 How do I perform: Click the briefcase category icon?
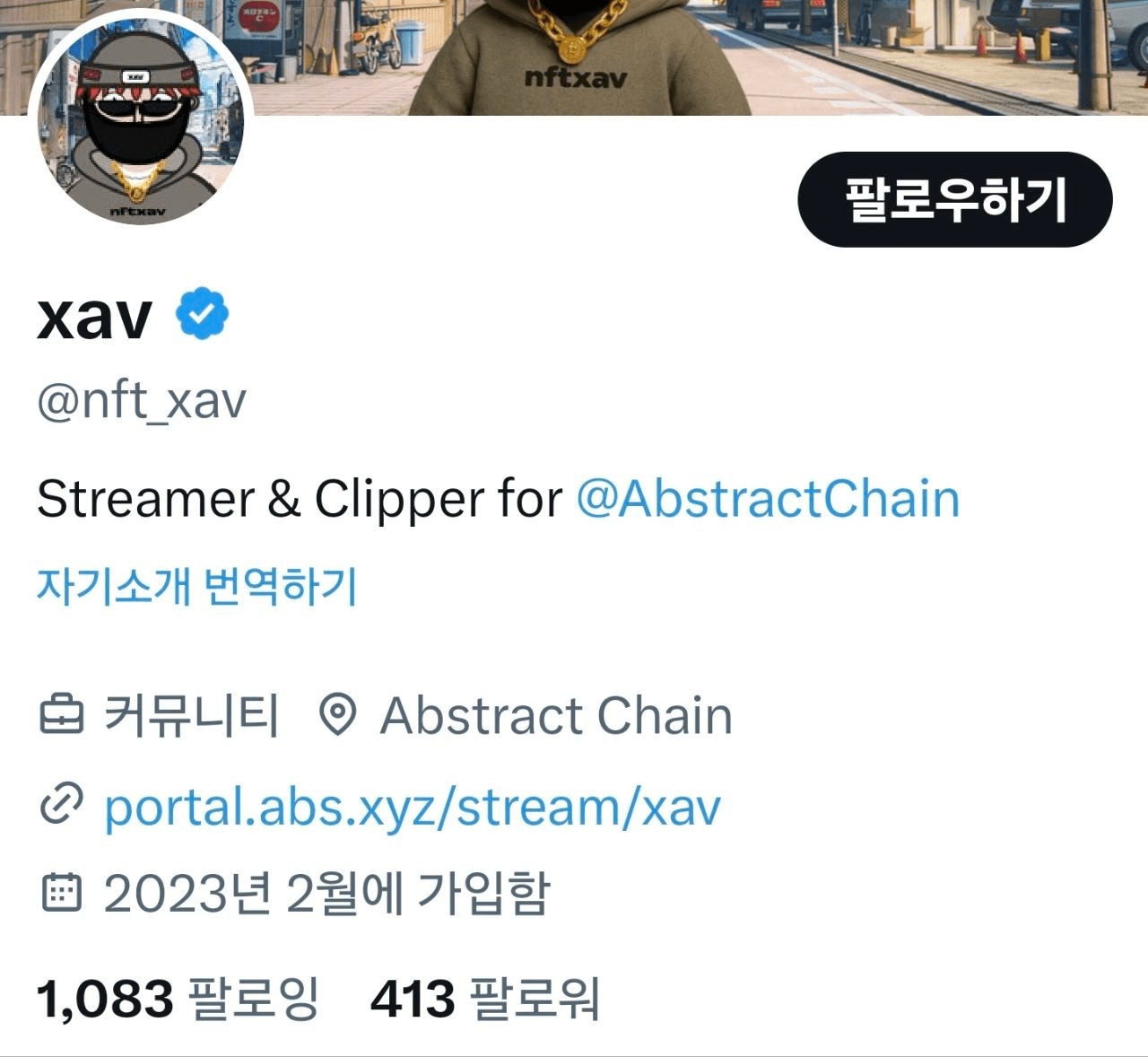click(63, 716)
